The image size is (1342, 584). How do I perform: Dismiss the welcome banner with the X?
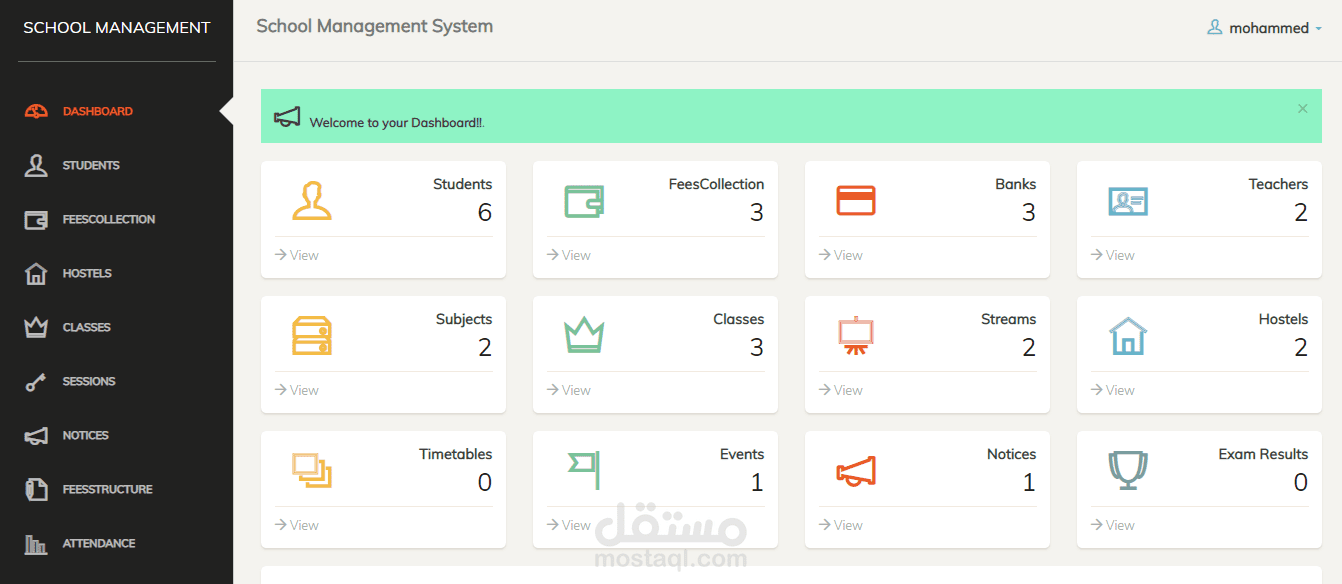pyautogui.click(x=1302, y=108)
